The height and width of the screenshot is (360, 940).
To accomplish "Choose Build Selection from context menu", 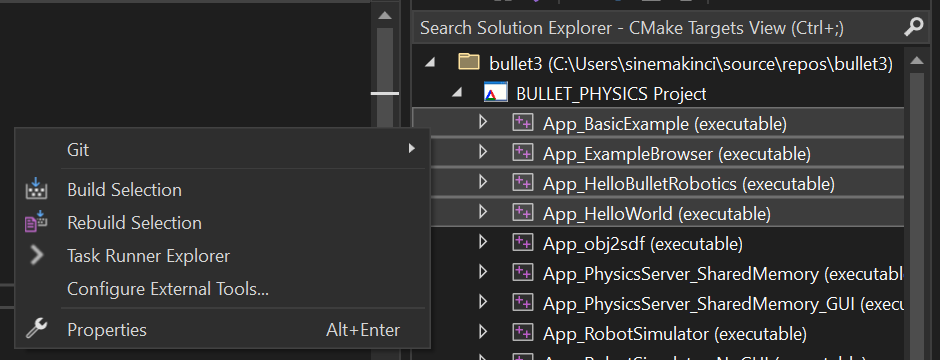I will click(222, 190).
